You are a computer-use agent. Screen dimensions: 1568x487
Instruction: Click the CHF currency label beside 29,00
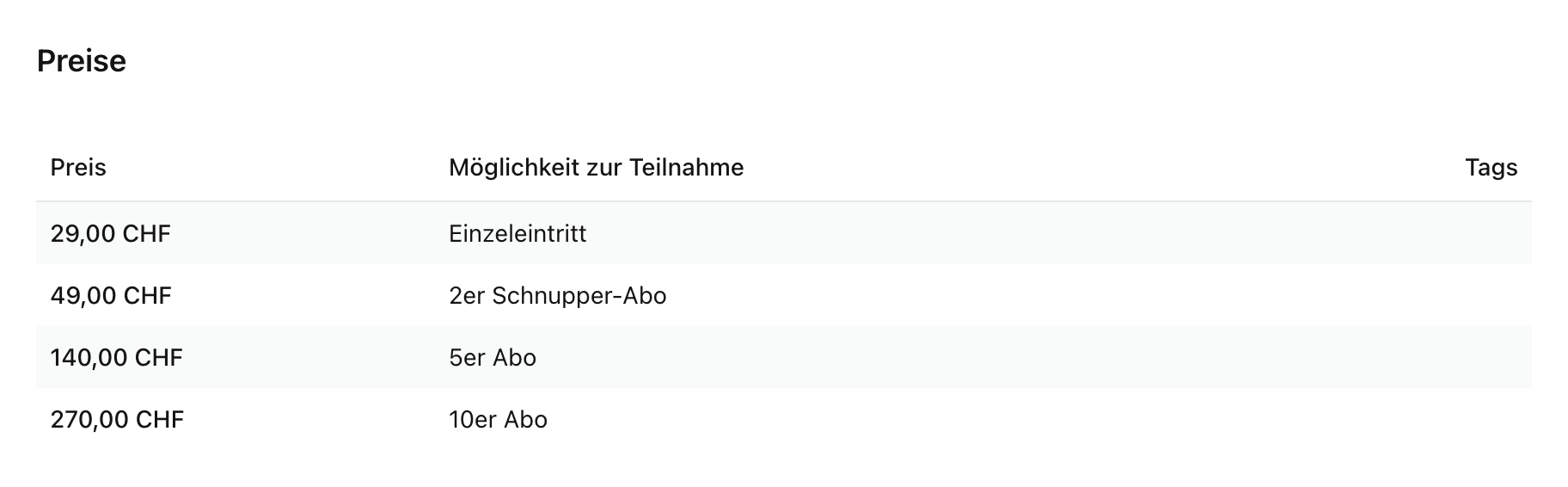coord(147,233)
